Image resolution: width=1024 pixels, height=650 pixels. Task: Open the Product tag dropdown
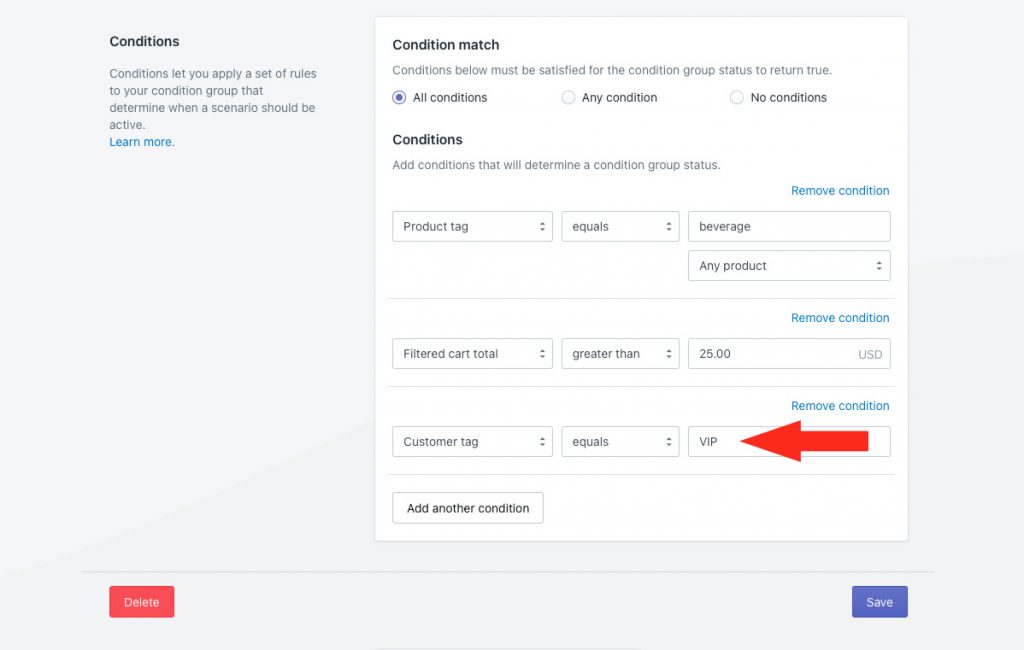tap(472, 227)
